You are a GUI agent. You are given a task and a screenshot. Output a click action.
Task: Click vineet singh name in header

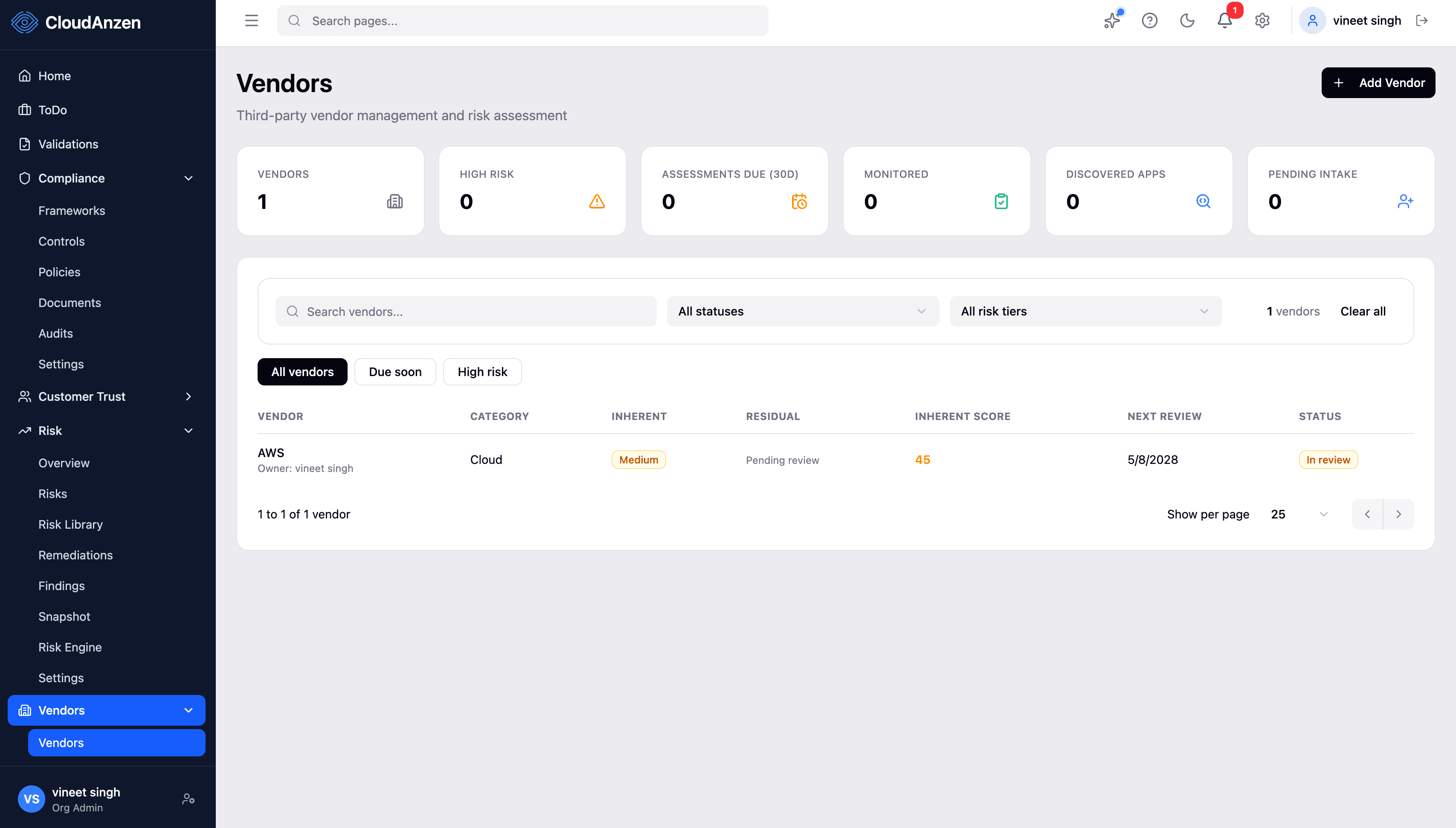click(1367, 21)
